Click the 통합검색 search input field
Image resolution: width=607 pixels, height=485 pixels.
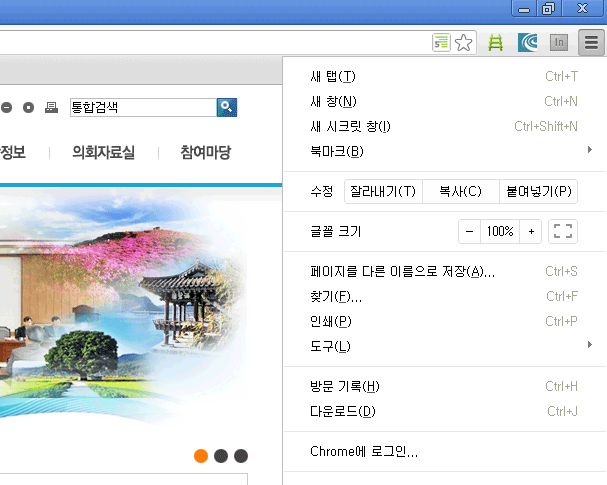coord(142,107)
